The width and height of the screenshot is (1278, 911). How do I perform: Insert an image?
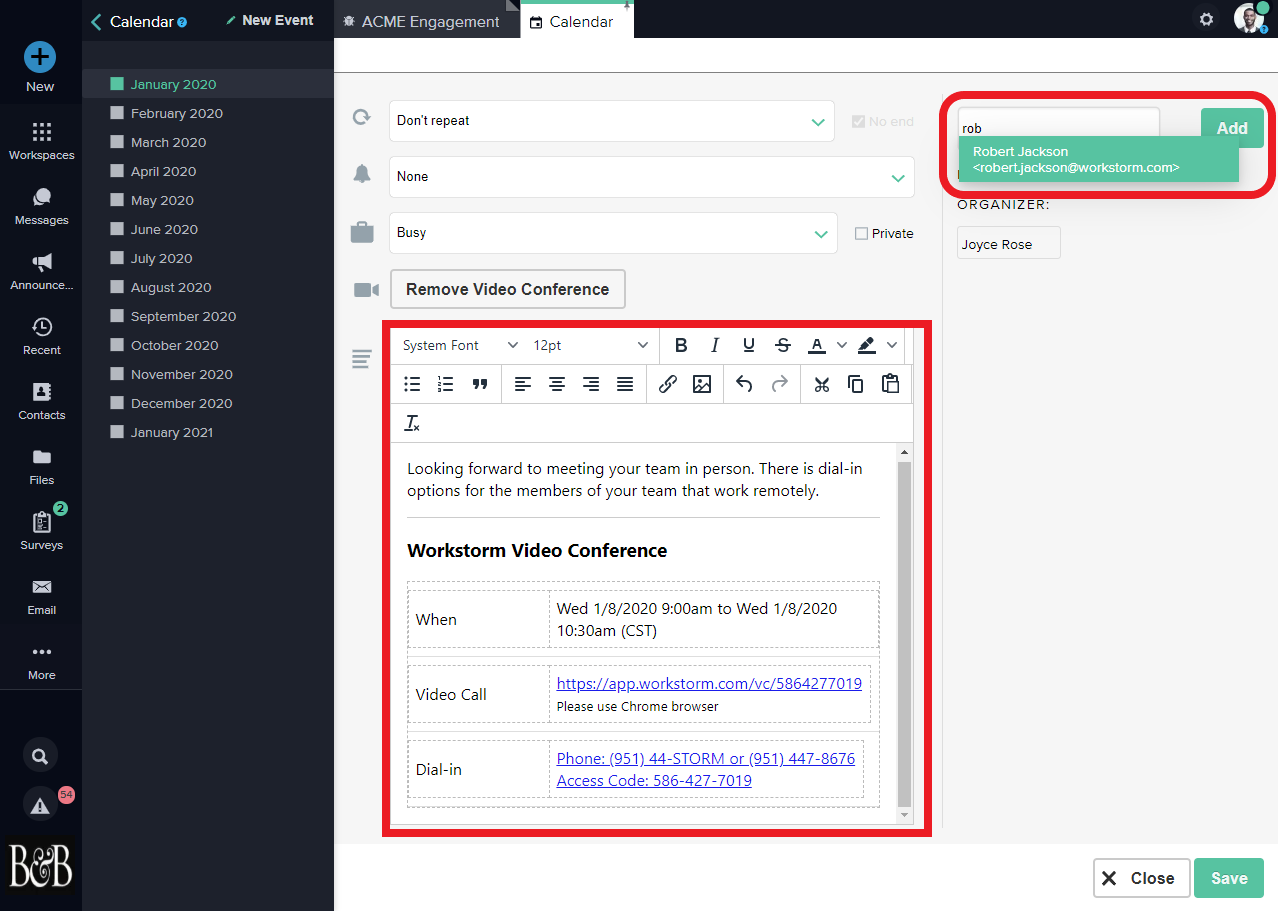tap(702, 384)
